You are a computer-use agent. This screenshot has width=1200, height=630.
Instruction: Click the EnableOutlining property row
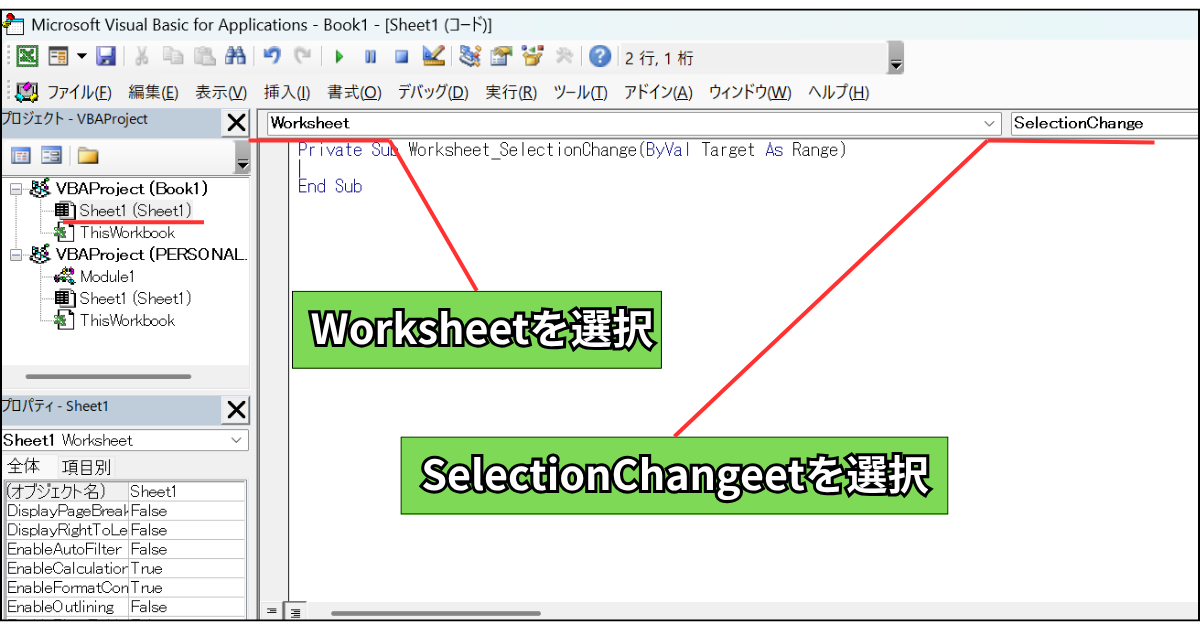coord(124,606)
